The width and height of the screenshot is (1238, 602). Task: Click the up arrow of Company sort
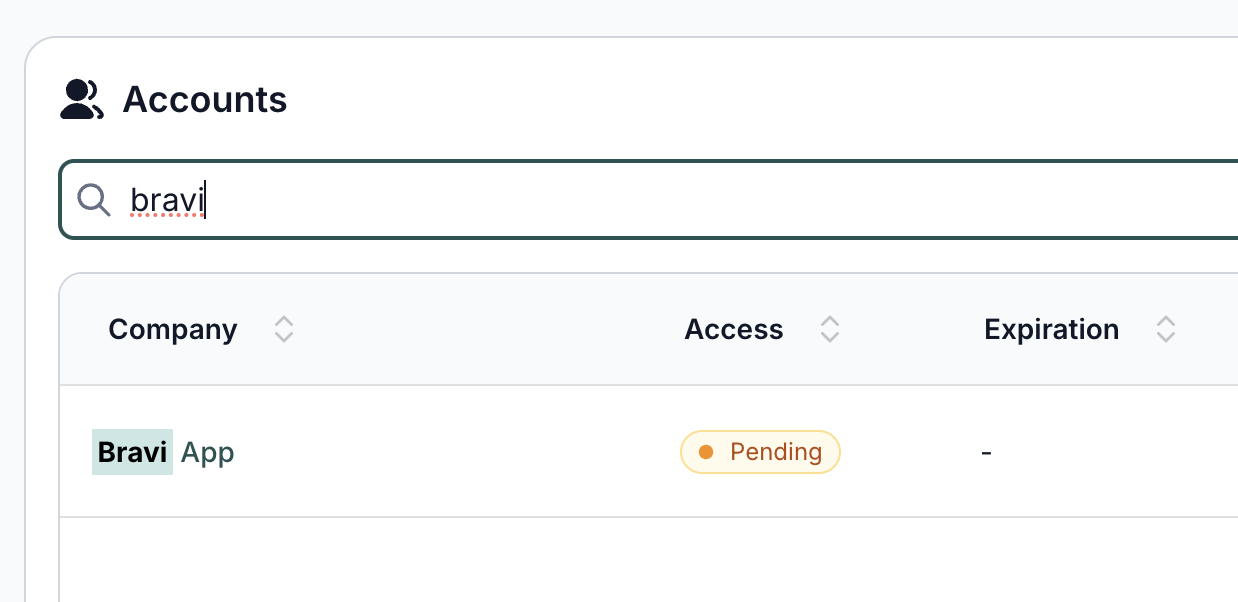tap(284, 322)
